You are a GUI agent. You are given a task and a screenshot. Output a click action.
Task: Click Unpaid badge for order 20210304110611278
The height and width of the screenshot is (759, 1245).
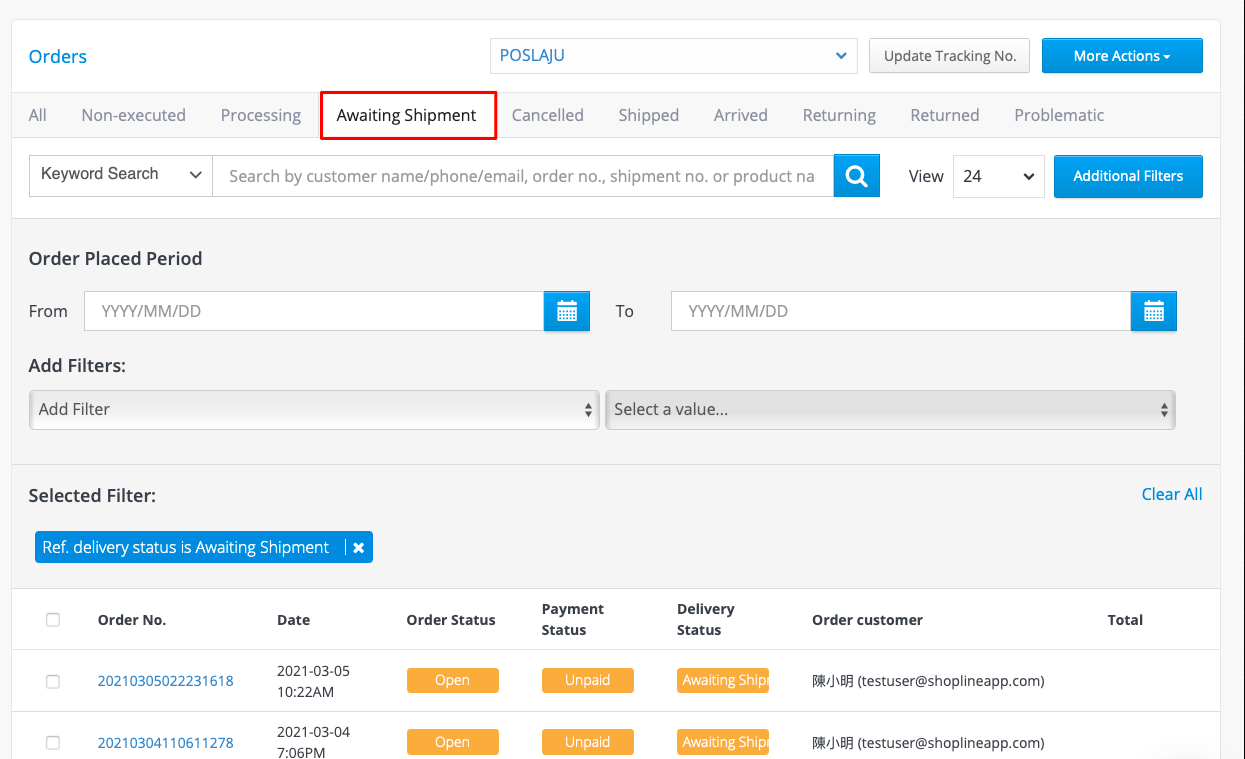click(588, 742)
